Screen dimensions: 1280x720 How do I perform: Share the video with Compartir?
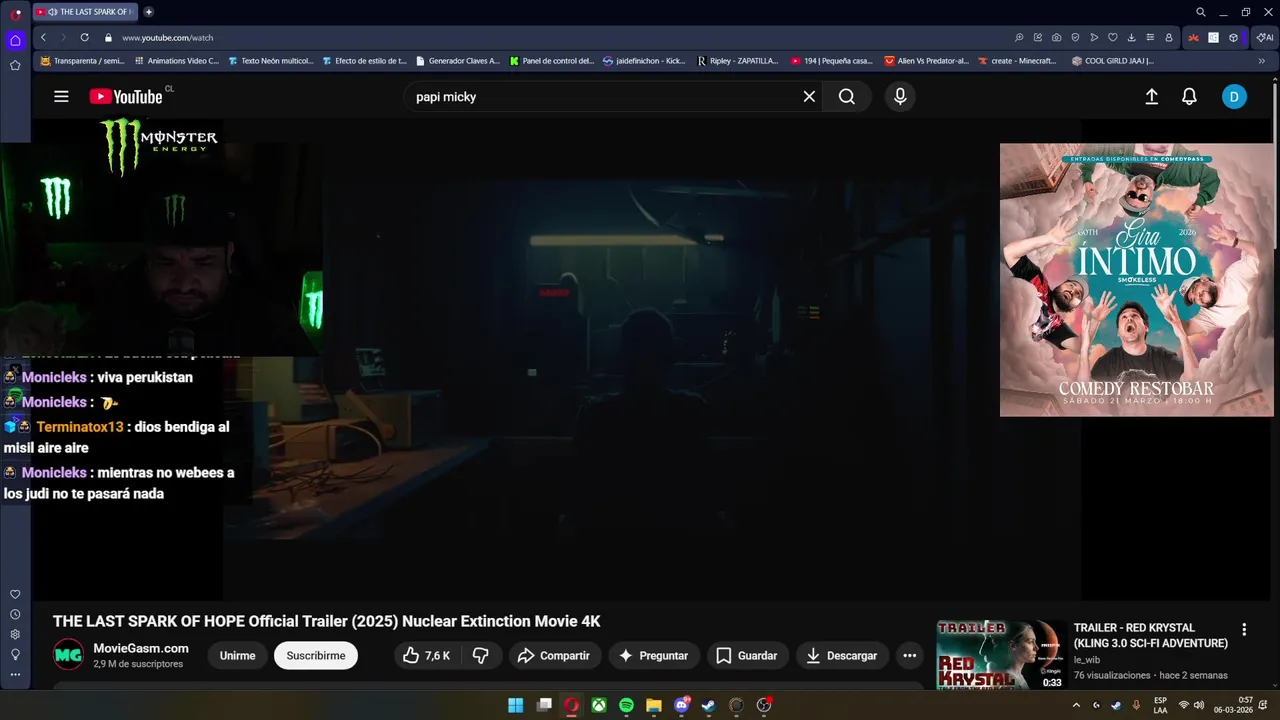click(554, 656)
